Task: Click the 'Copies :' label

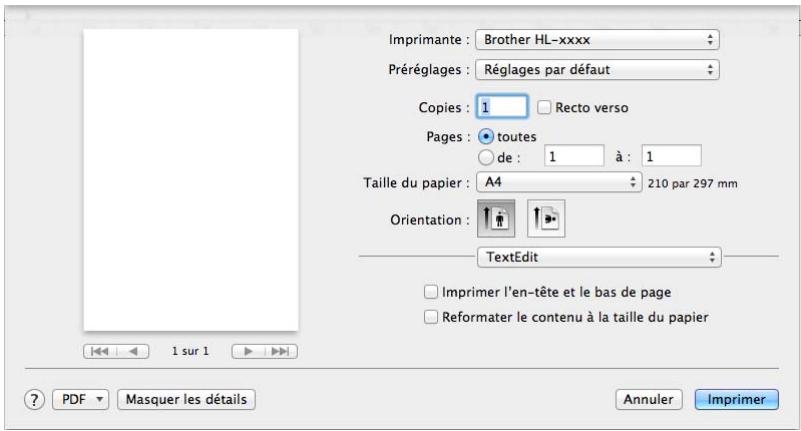Action: tap(444, 108)
